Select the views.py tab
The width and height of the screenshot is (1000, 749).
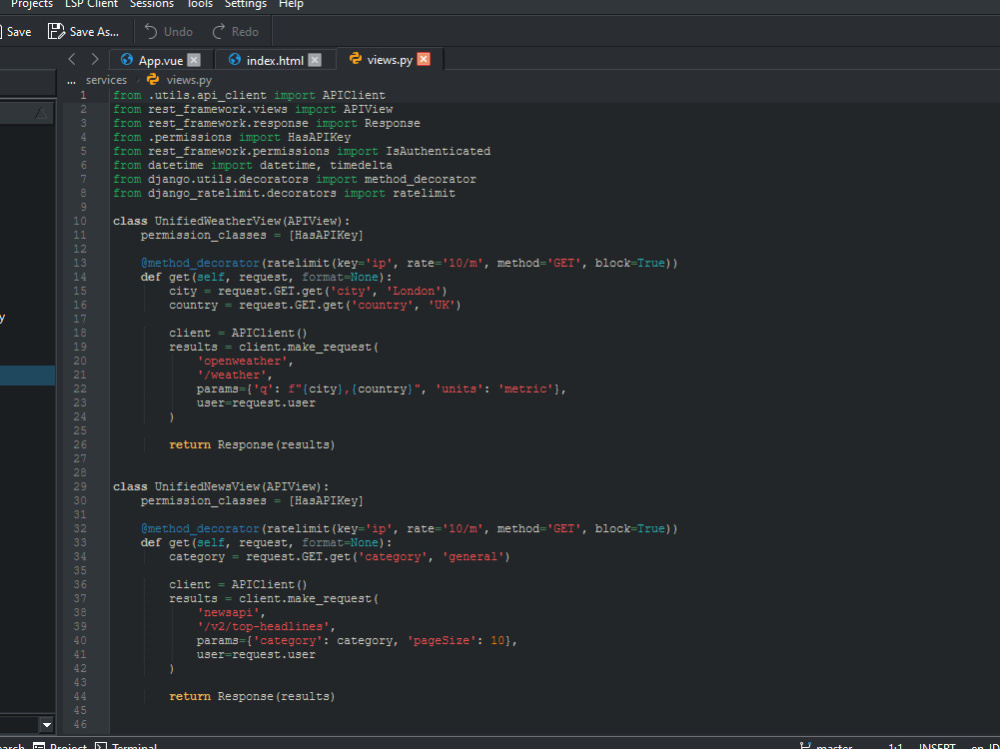pos(389,60)
